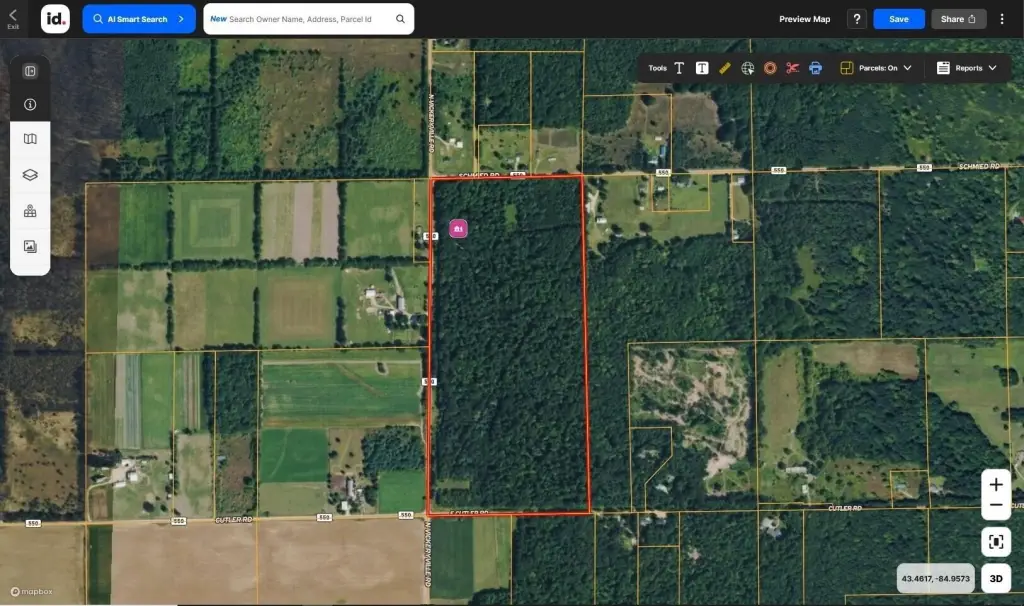The width and height of the screenshot is (1024, 606).
Task: Click the blue print icon
Action: 815,68
